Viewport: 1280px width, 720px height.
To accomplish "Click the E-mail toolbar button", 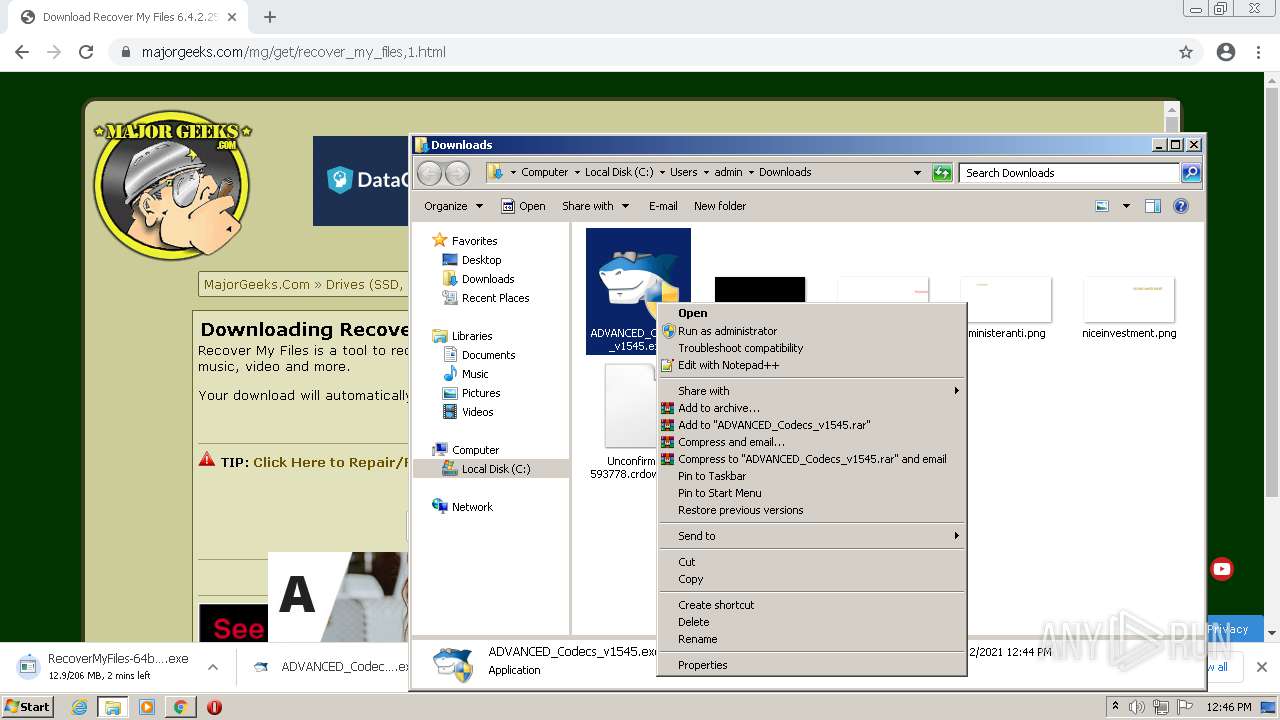I will pos(663,206).
